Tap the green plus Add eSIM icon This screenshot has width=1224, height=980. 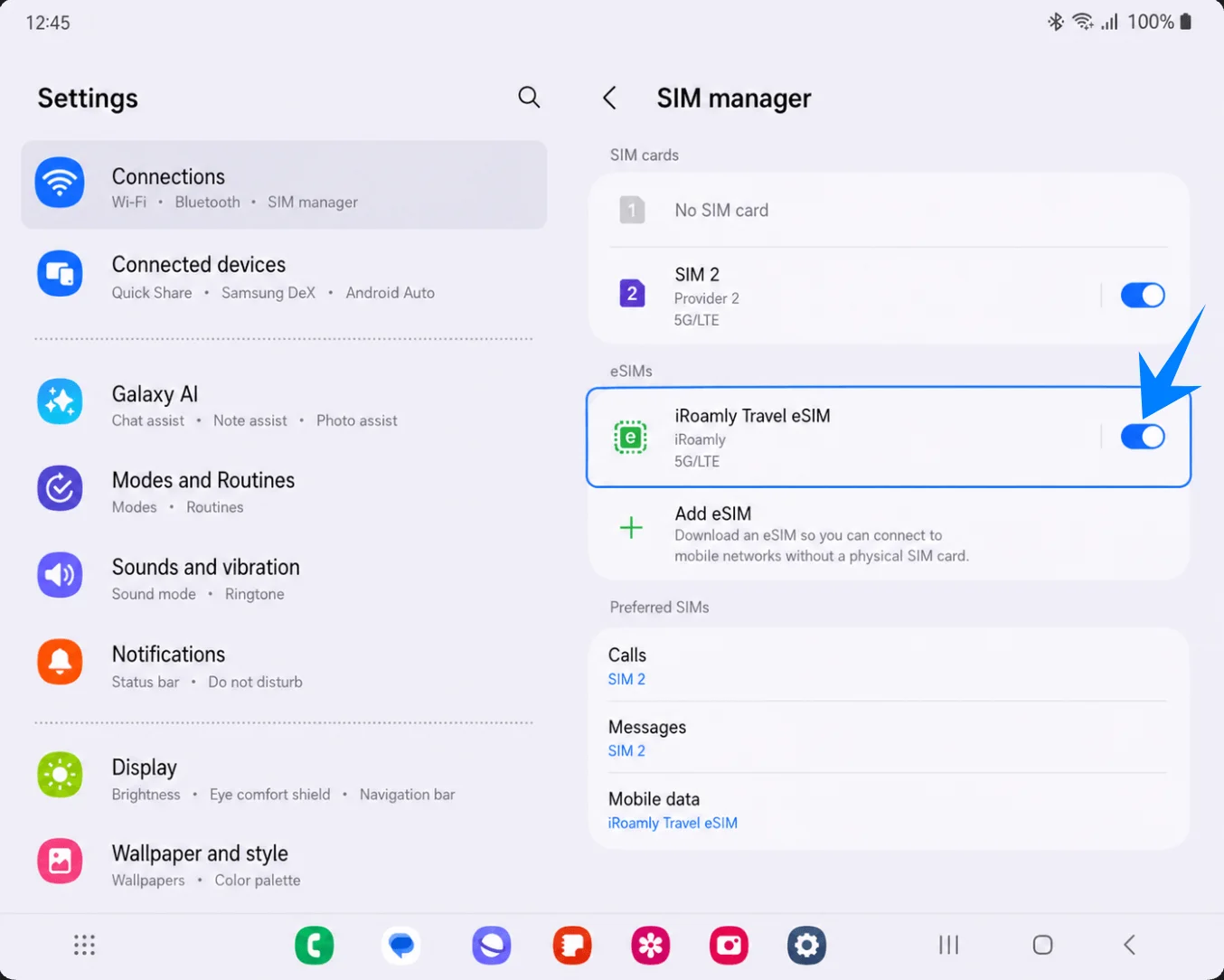click(x=631, y=528)
